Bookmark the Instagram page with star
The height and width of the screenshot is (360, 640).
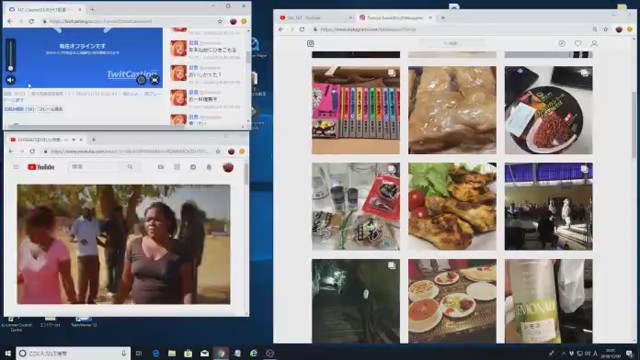pyautogui.click(x=606, y=29)
